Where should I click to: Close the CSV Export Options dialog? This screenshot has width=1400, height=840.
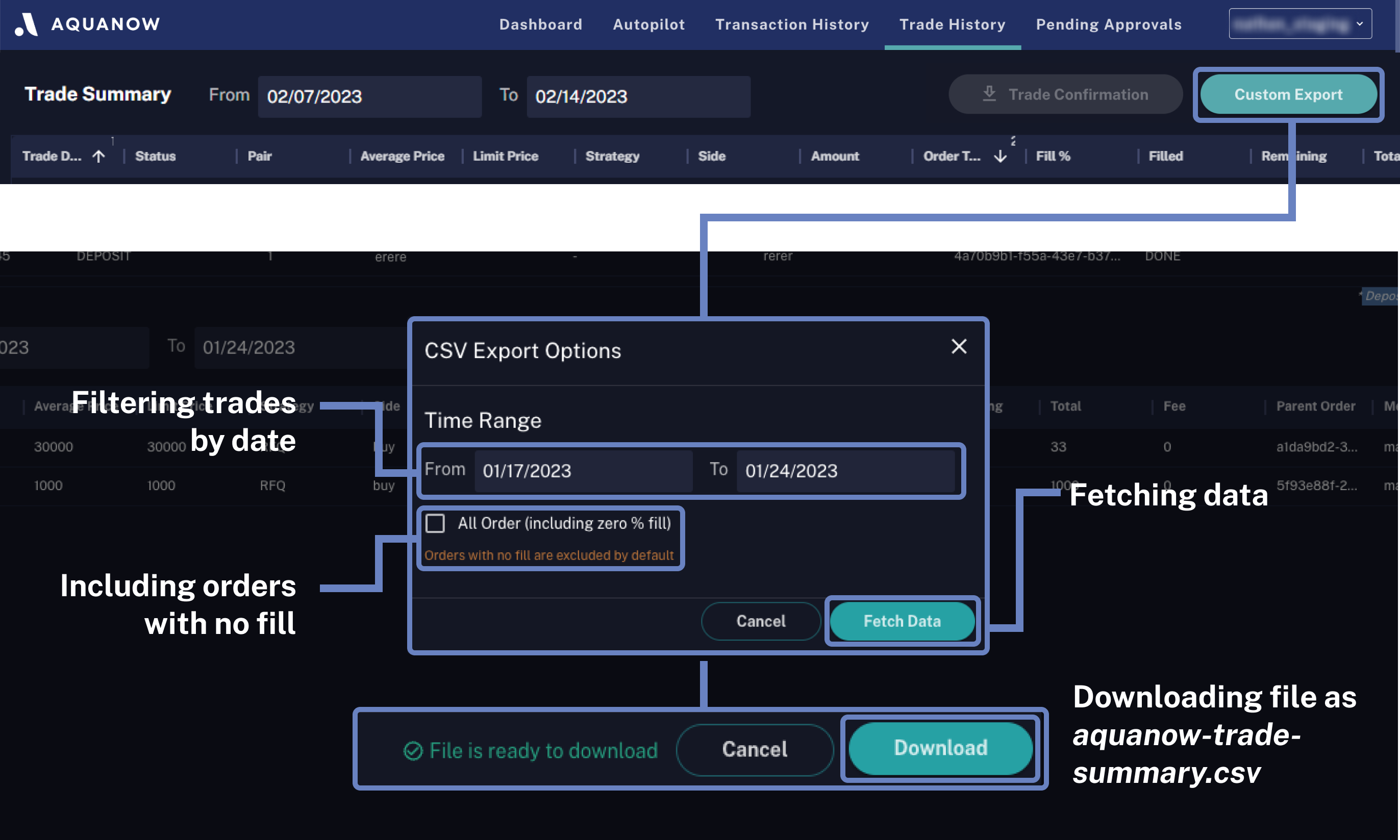959,346
